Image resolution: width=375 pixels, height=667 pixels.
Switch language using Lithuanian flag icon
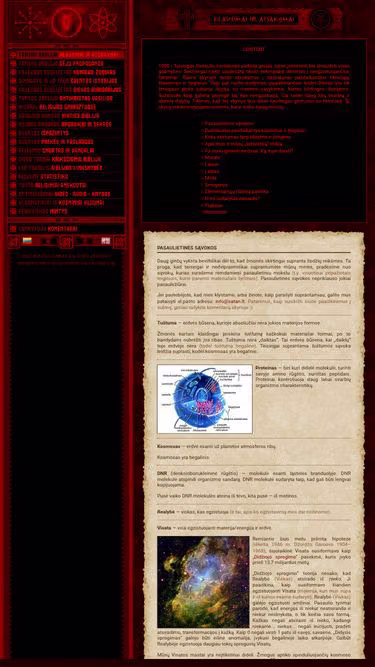(27, 241)
